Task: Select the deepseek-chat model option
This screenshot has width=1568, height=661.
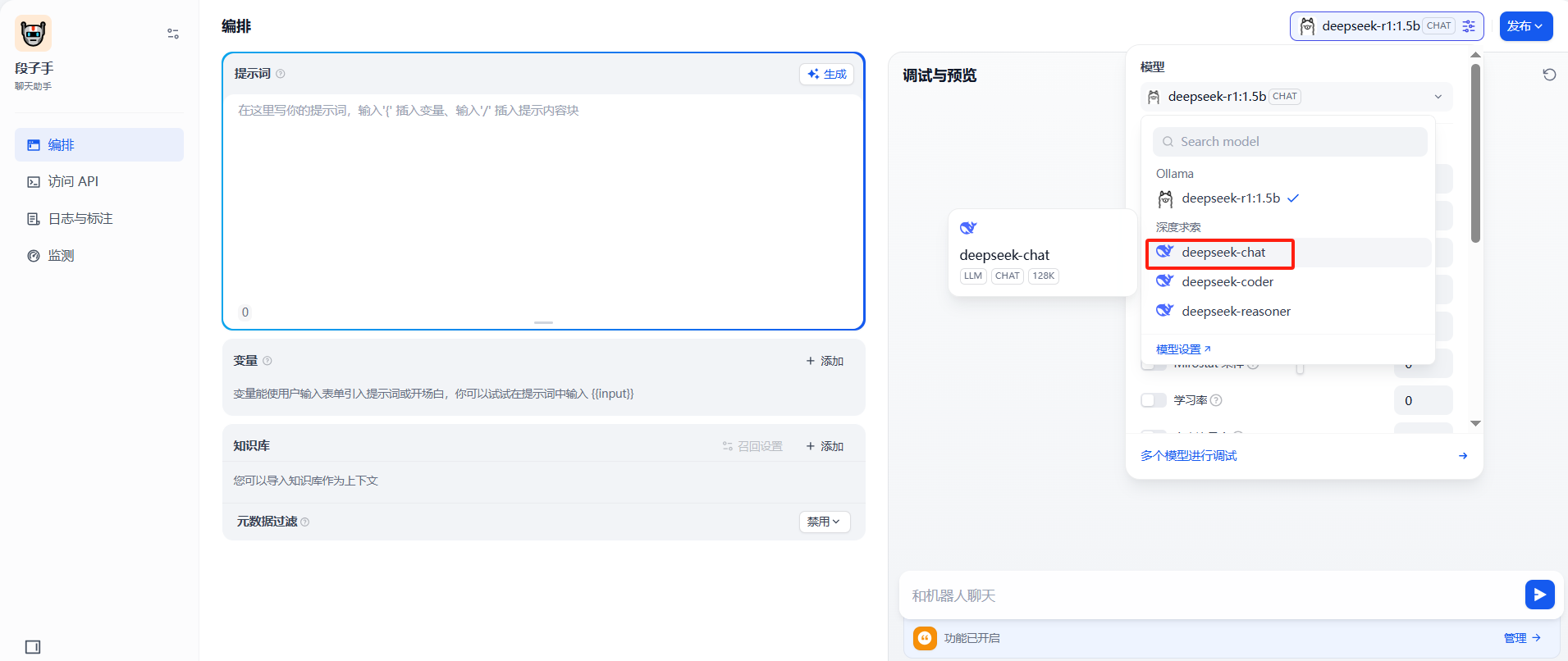Action: (1288, 253)
